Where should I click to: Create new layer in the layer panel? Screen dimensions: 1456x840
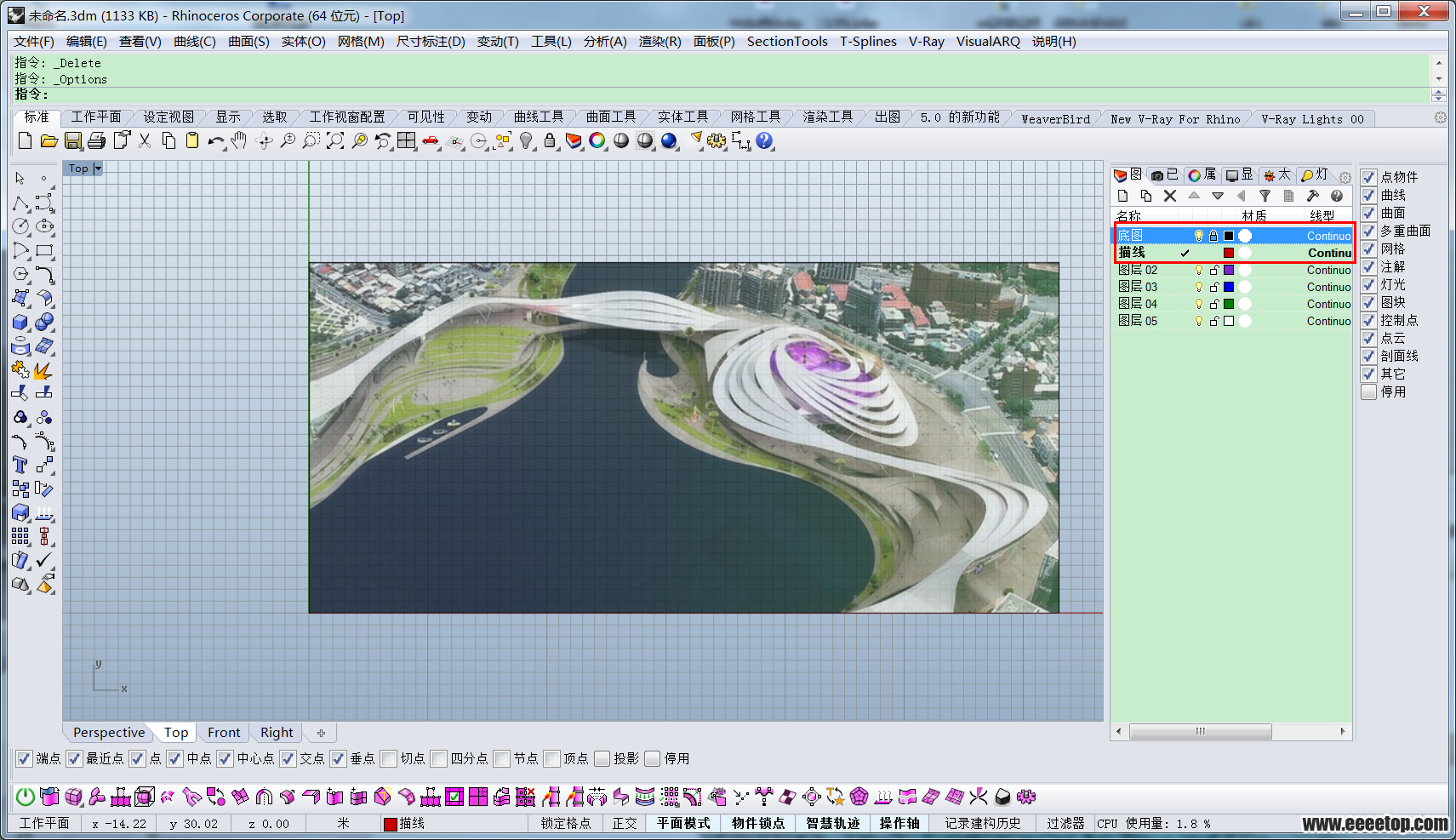[1123, 196]
